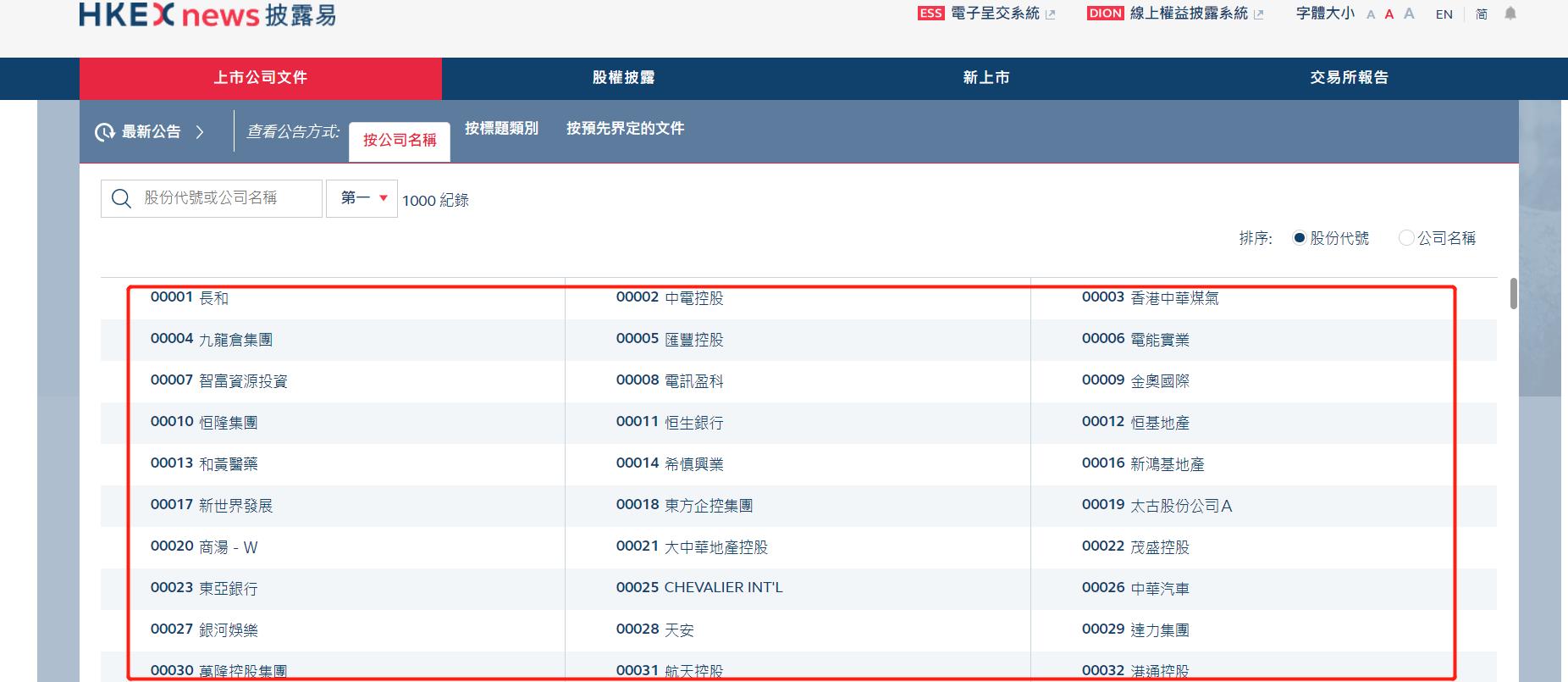The height and width of the screenshot is (682, 1568).
Task: Sort by 股份代號 radio button
Action: click(1300, 238)
